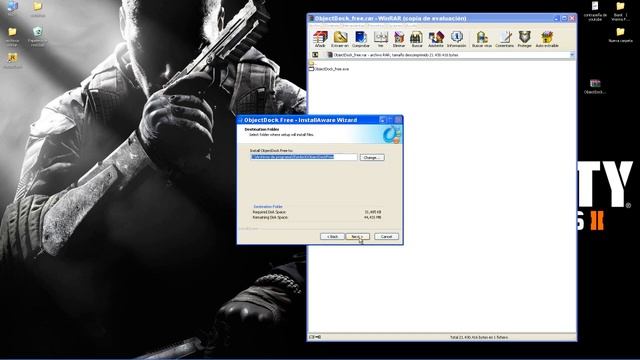Screen dimensions: 640x360
Task: Select the folder icon beside Mi PC
Action: 38,9
